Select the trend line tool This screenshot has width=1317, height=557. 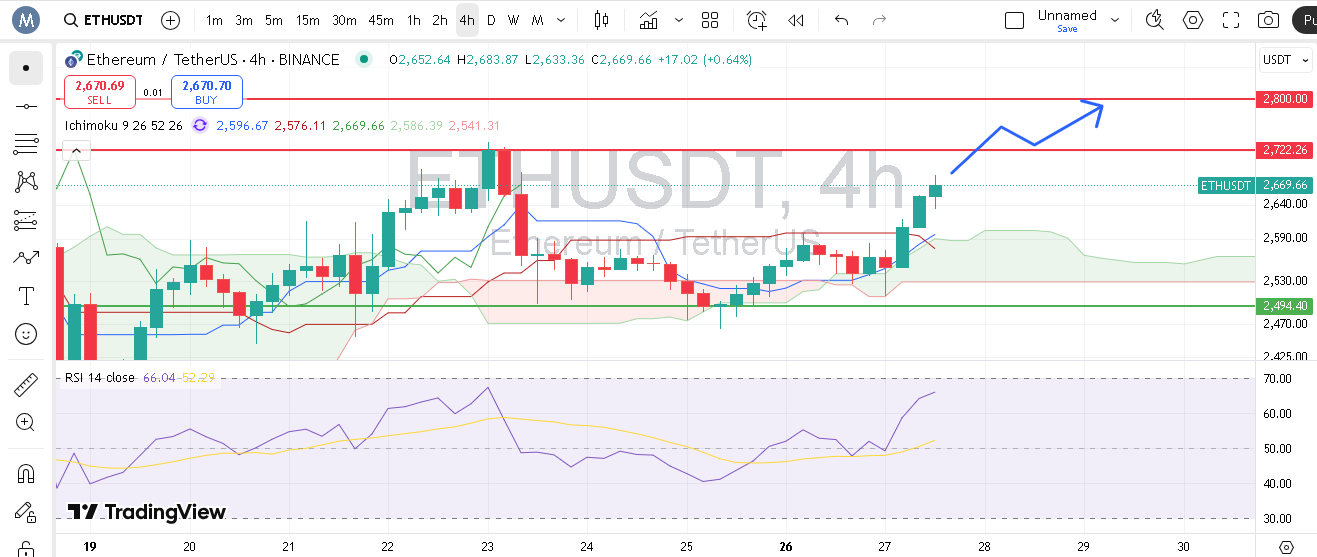26,106
